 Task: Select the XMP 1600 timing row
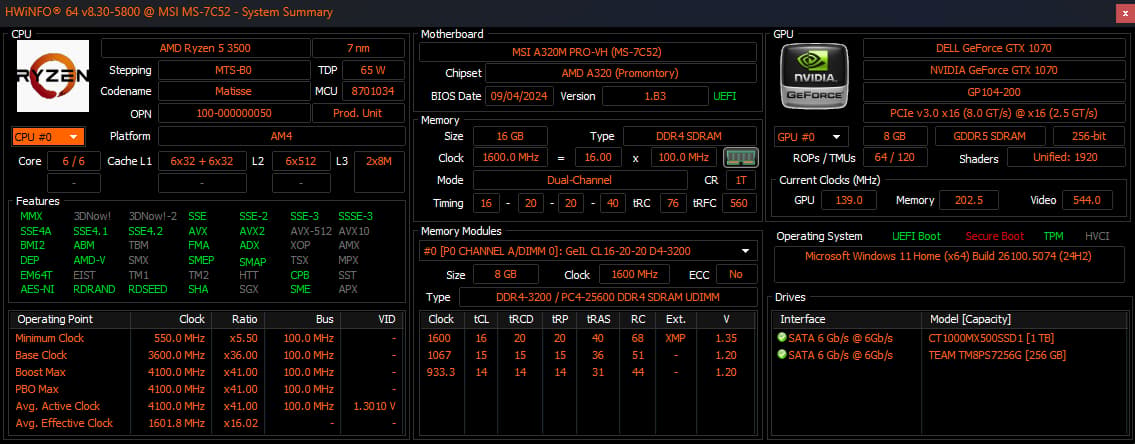click(x=588, y=338)
